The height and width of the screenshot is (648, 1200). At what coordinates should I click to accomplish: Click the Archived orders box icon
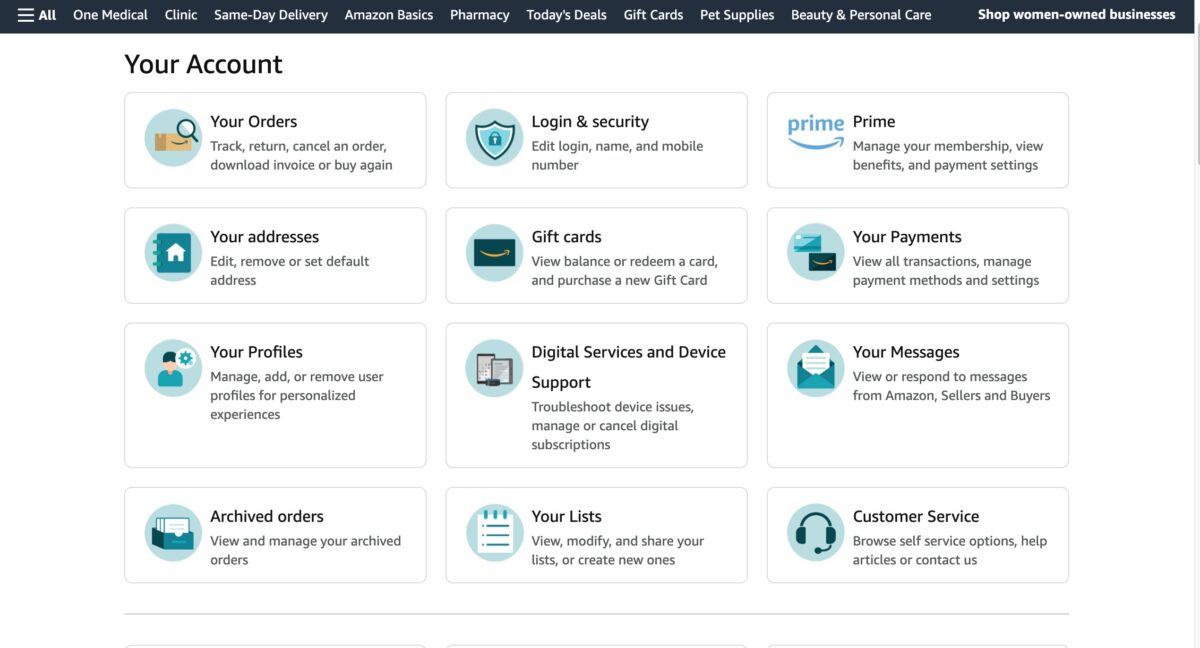tap(173, 533)
